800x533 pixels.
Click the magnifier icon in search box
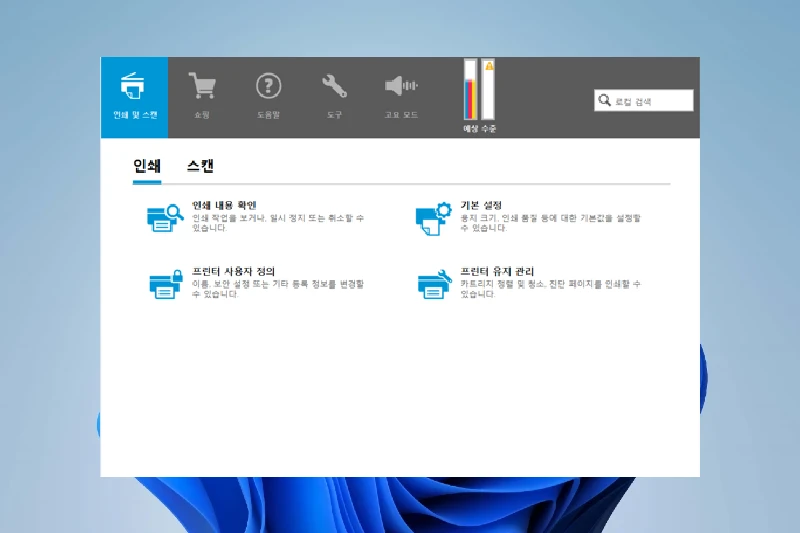coord(604,100)
